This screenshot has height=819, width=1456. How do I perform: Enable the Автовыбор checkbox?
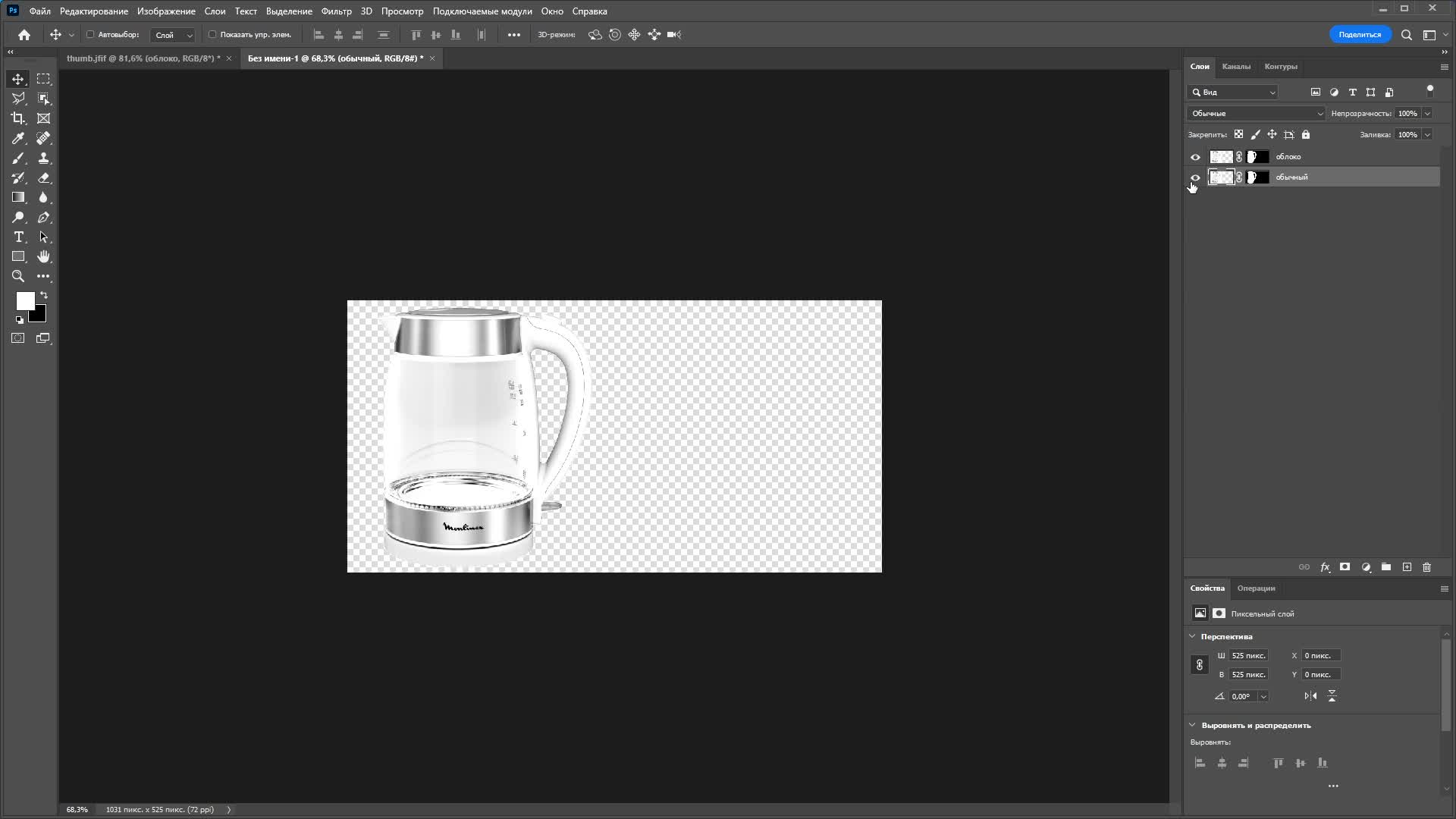pyautogui.click(x=90, y=34)
